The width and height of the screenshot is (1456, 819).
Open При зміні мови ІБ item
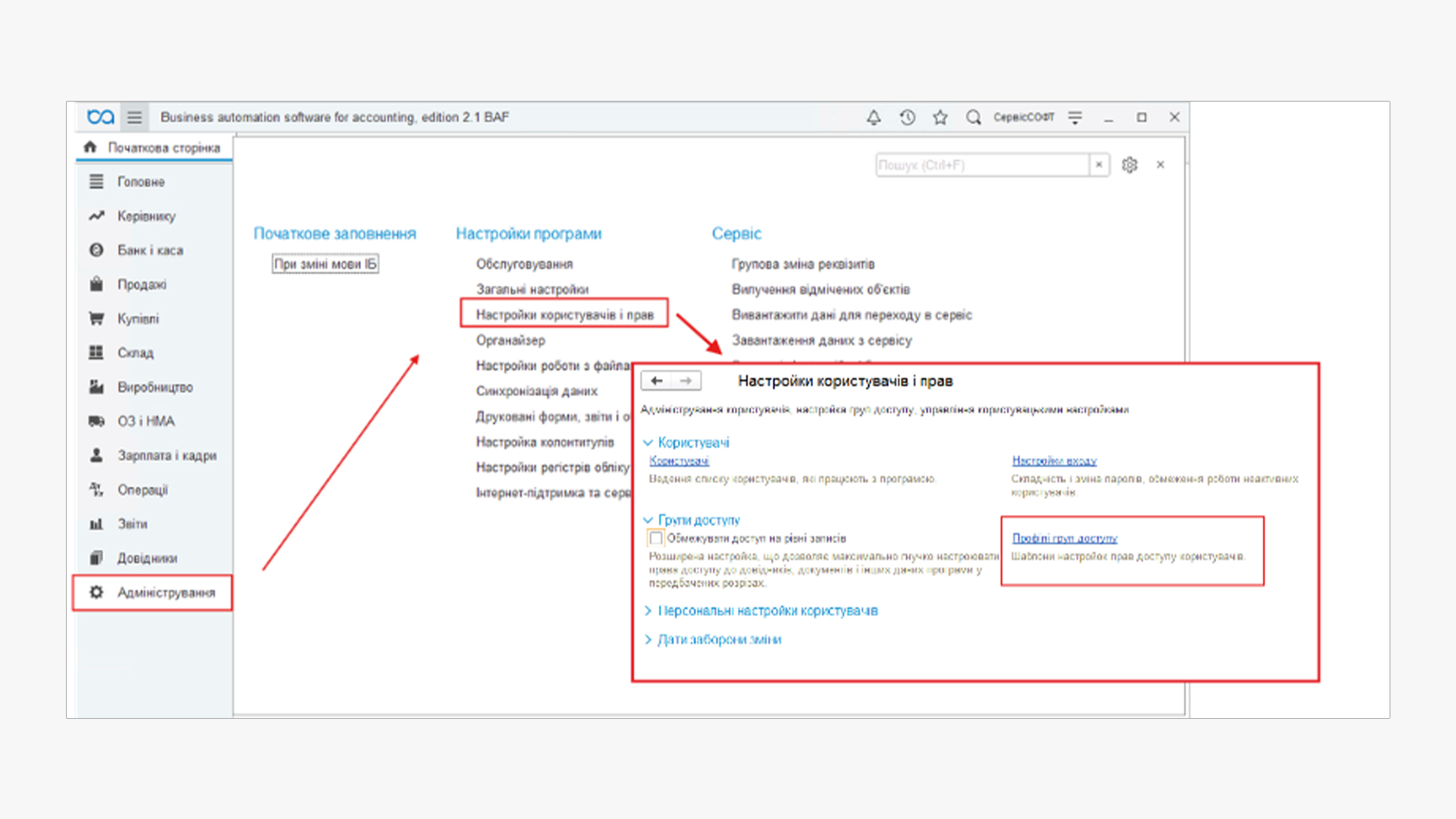click(325, 264)
